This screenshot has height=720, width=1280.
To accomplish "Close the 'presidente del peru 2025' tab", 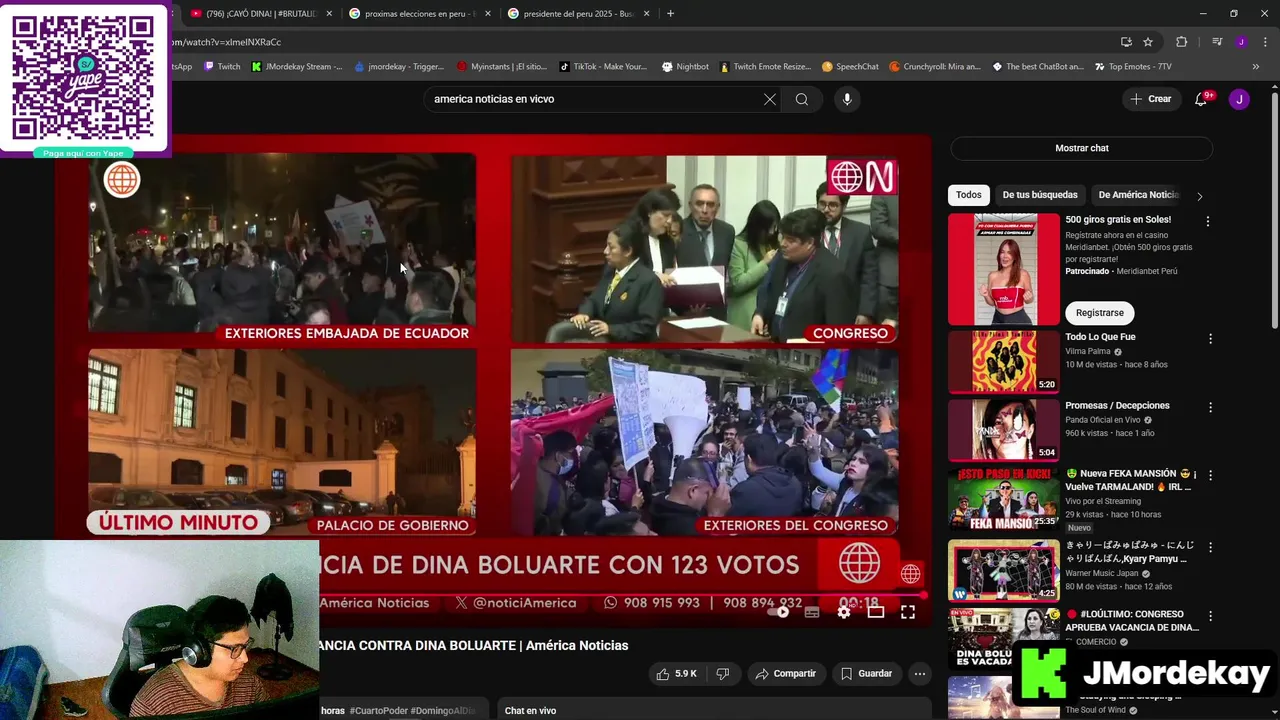I will coord(647,14).
